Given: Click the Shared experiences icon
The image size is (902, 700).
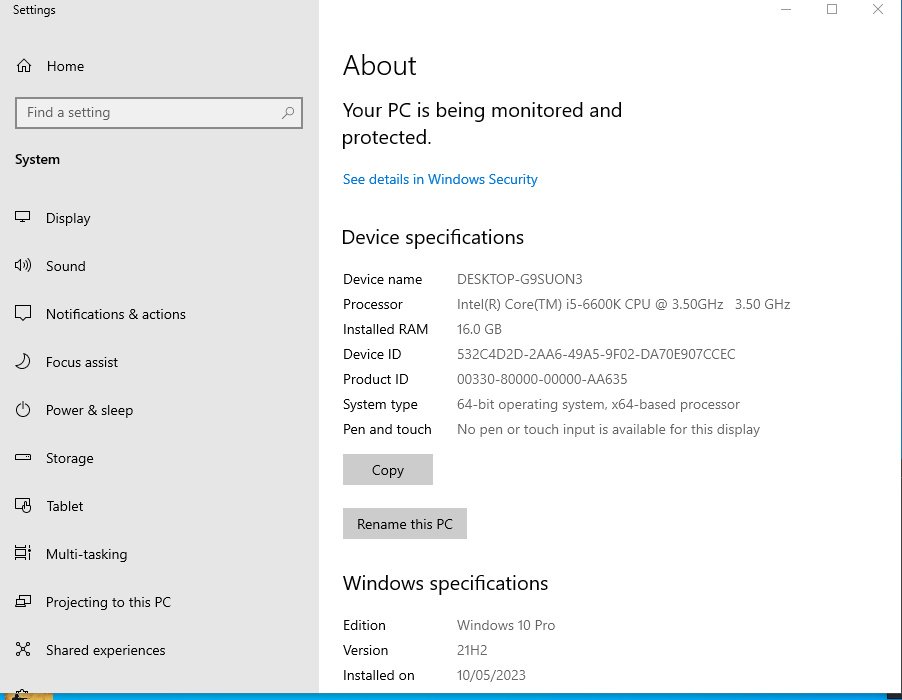Looking at the screenshot, I should tap(22, 649).
